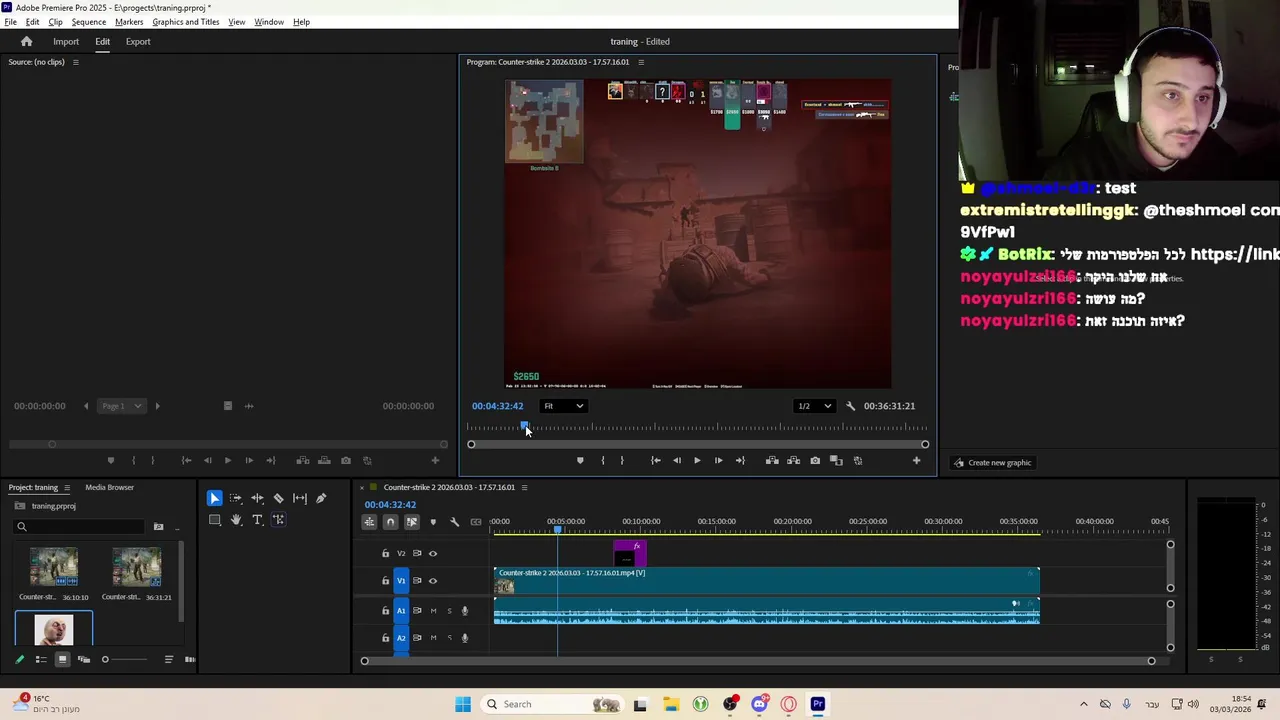Viewport: 1280px width, 720px height.
Task: Toggle Snap in Timeline
Action: tap(390, 521)
